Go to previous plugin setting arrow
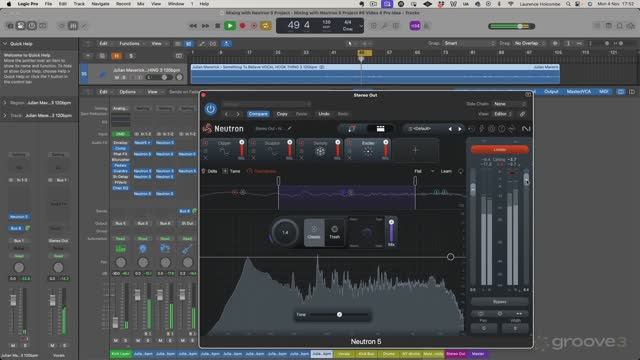This screenshot has width=640, height=360. (227, 114)
